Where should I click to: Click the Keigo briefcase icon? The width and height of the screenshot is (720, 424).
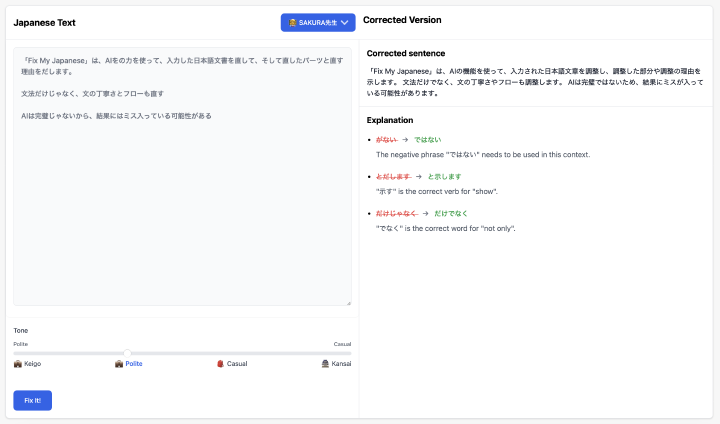click(x=17, y=363)
